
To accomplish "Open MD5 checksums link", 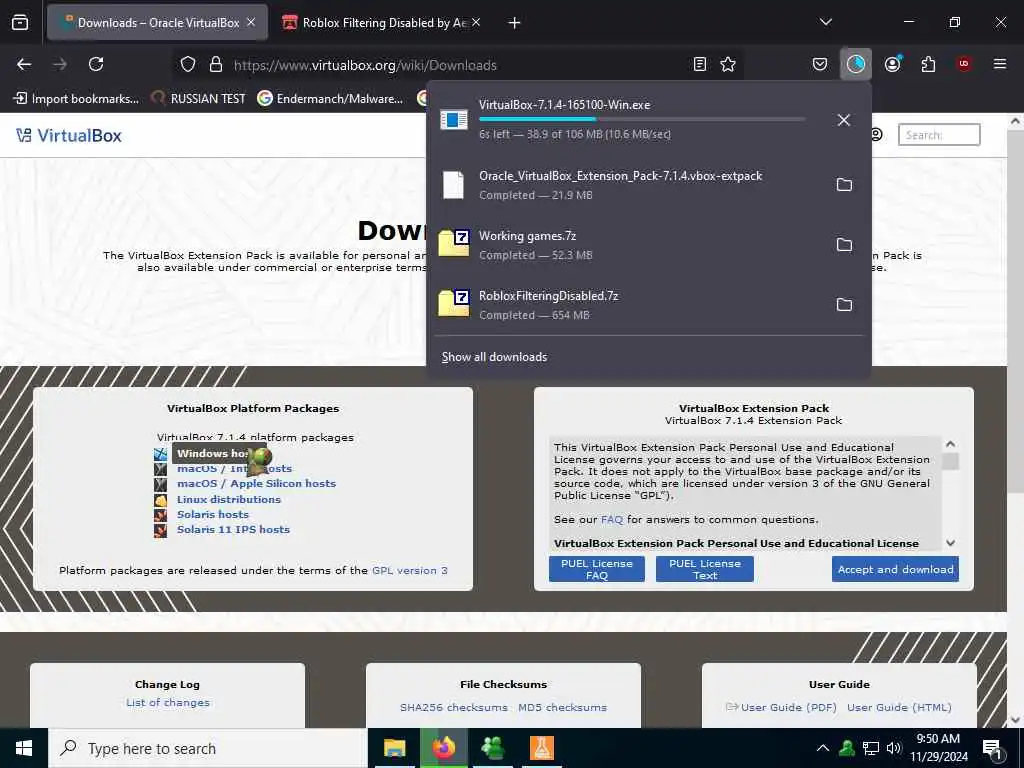I will tap(562, 707).
